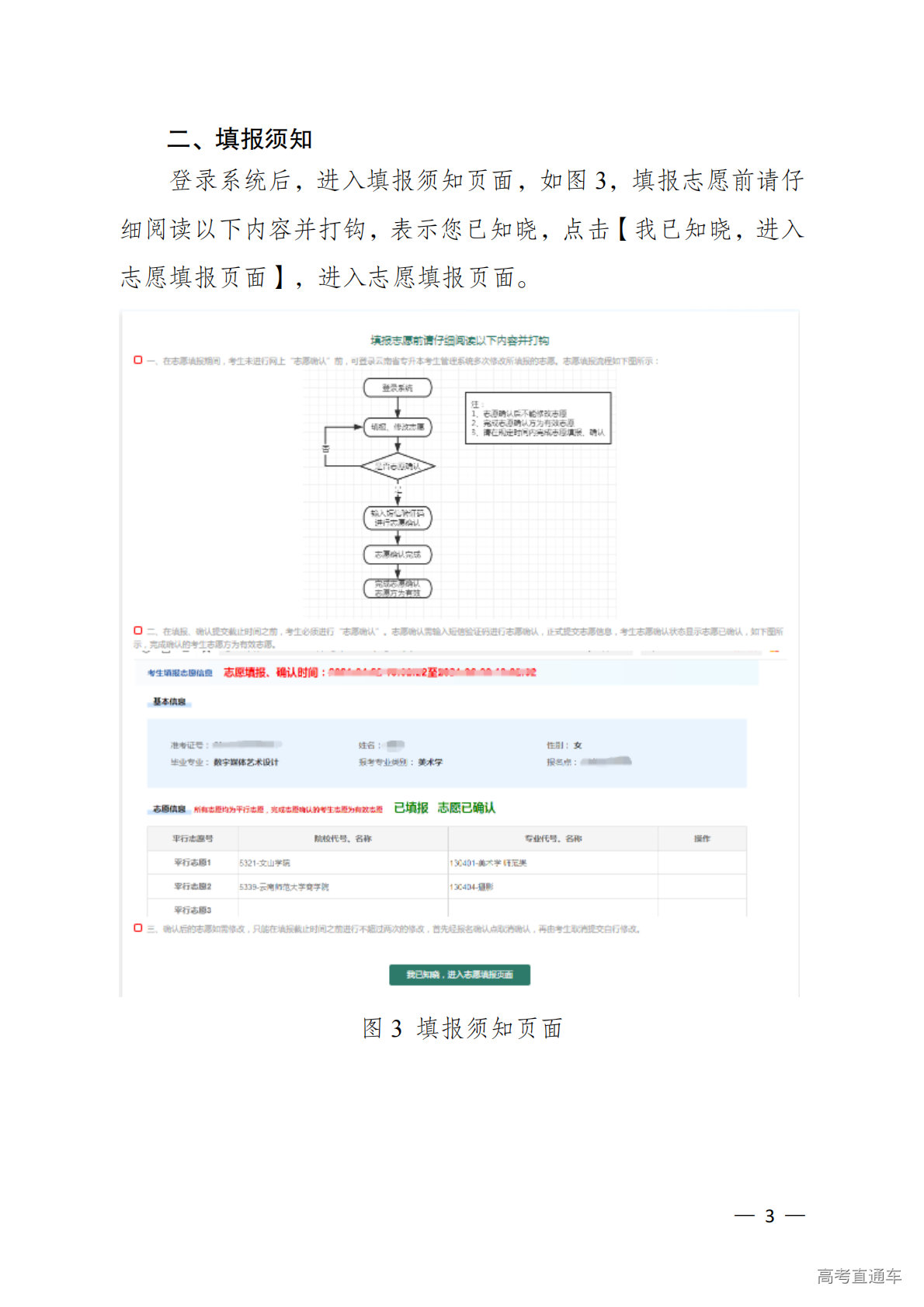Select the SMS verification code flowchart step
The image size is (924, 1307).
click(x=398, y=518)
